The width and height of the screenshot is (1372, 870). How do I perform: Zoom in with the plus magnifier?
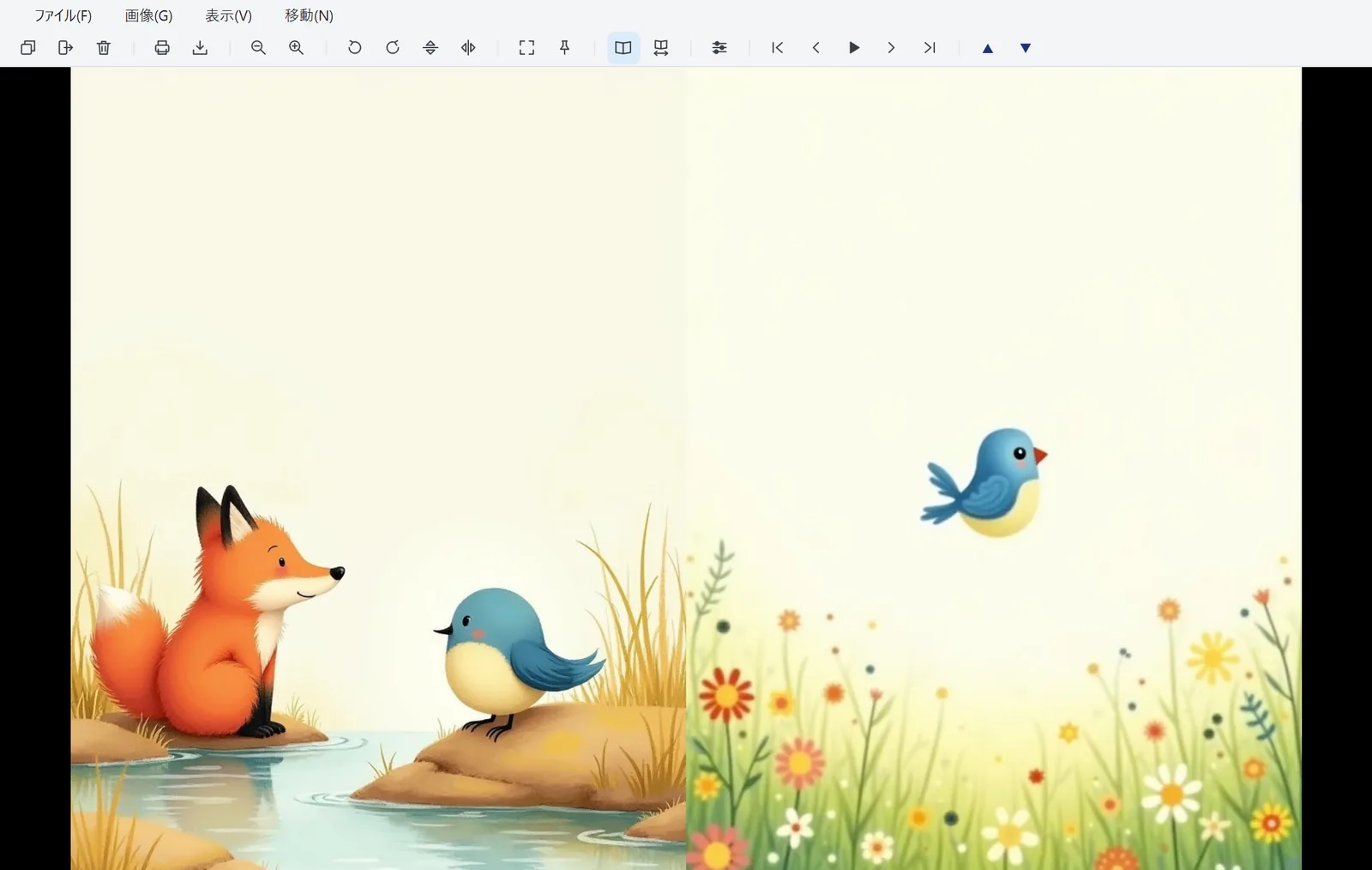(x=296, y=48)
